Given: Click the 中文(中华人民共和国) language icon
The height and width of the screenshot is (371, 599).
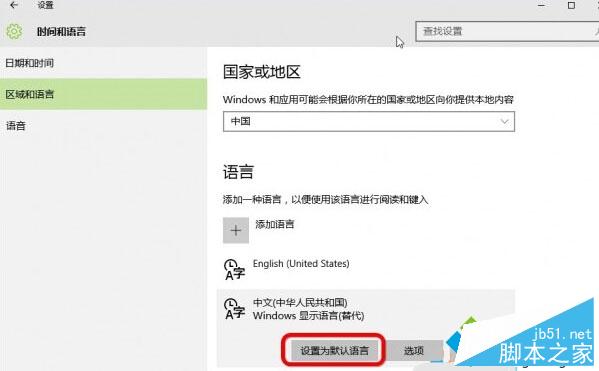Looking at the screenshot, I should click(235, 309).
